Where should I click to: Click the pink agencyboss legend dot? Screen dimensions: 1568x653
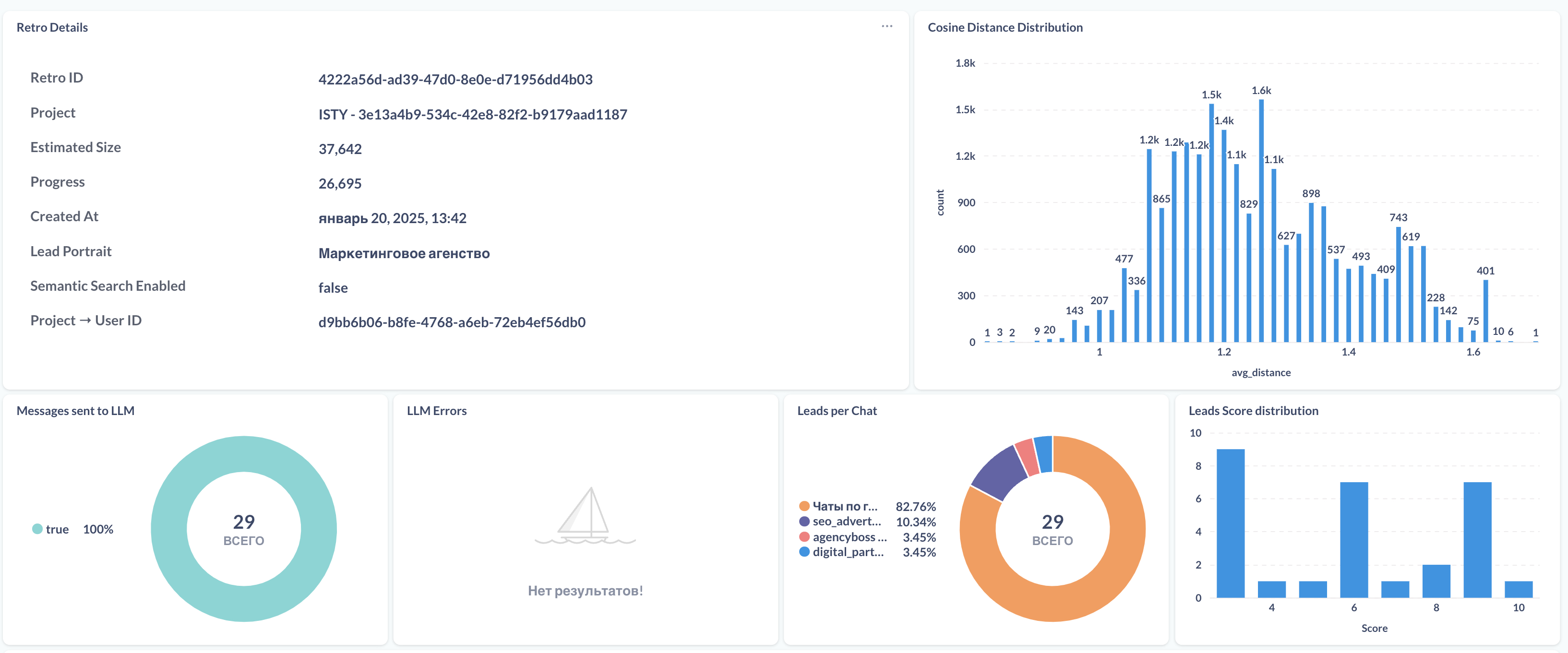804,537
